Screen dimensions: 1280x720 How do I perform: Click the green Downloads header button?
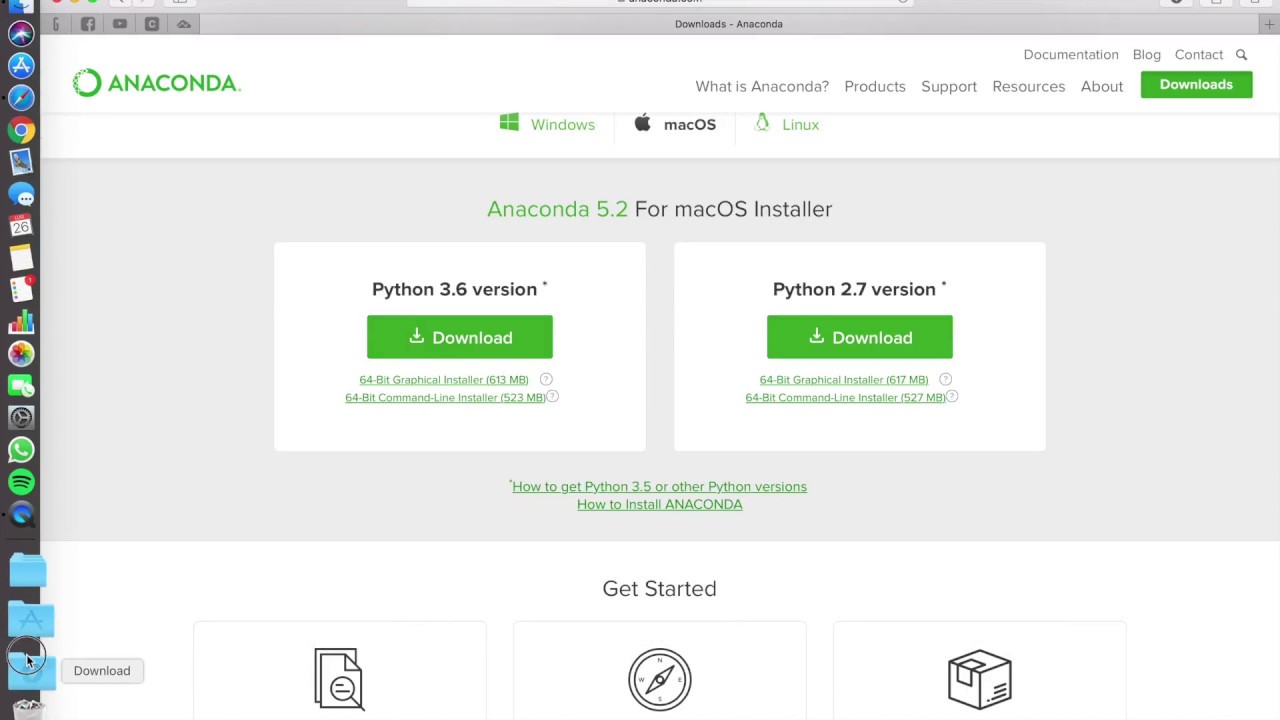pos(1196,85)
